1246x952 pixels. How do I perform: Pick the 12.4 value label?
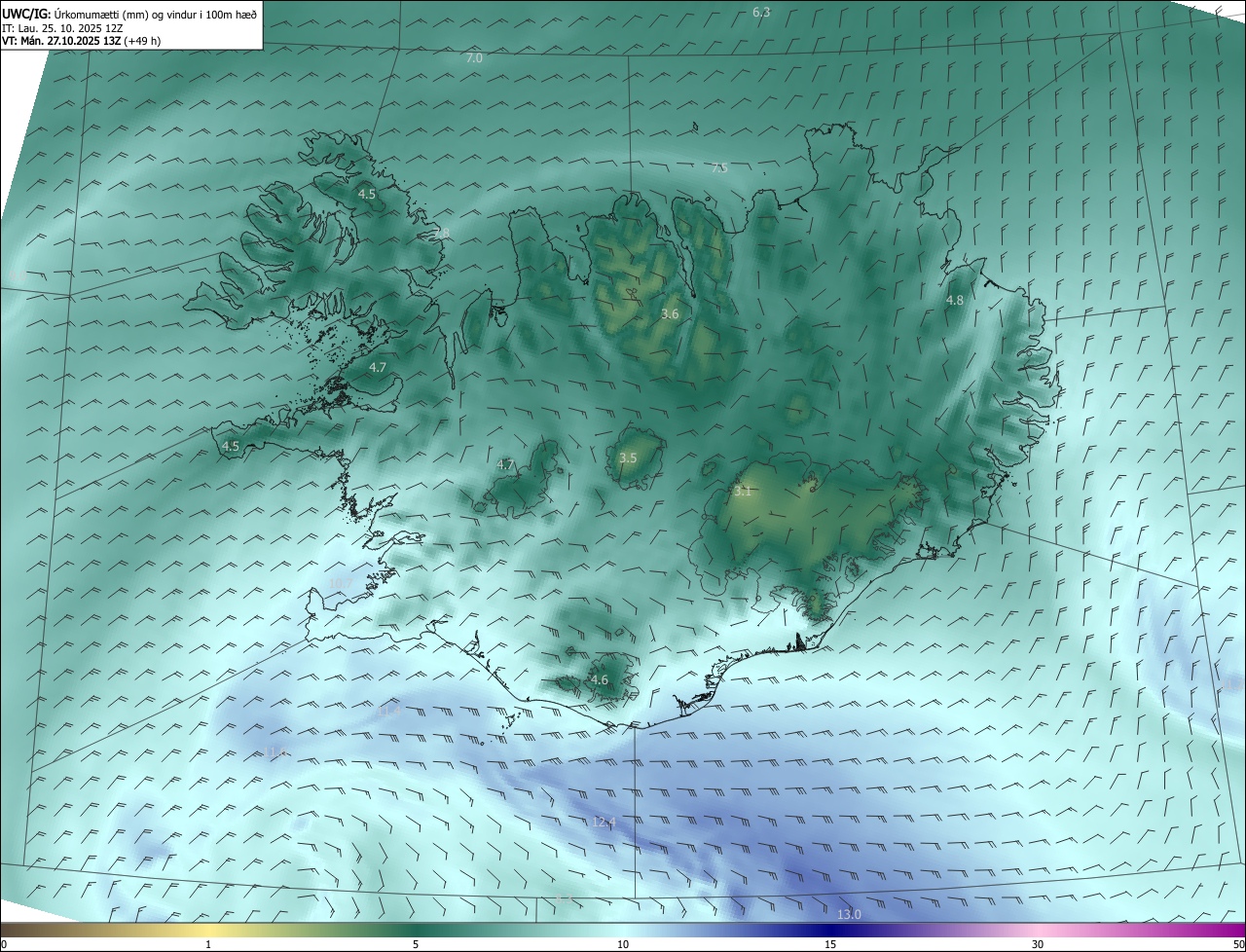click(605, 823)
